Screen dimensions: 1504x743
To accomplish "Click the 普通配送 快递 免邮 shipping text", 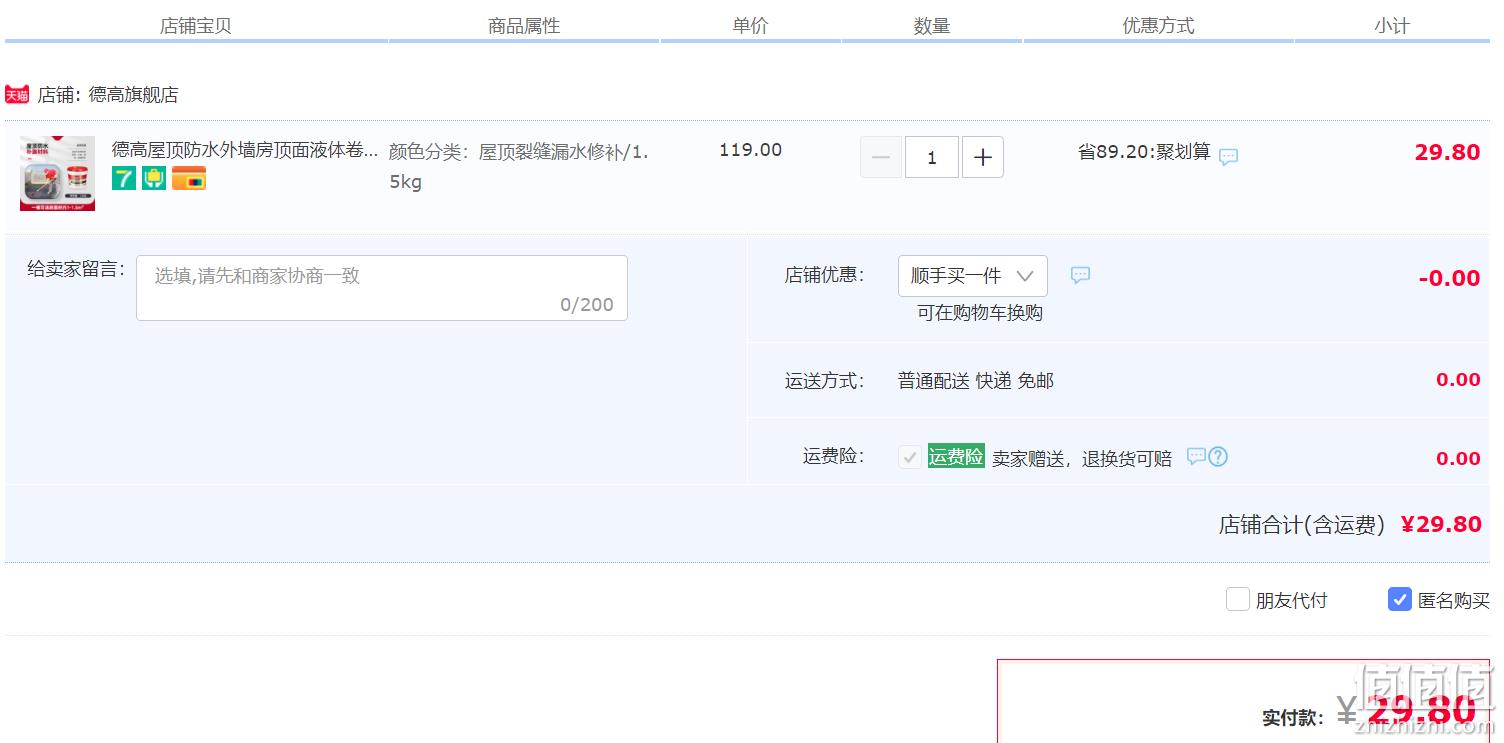I will 976,381.
